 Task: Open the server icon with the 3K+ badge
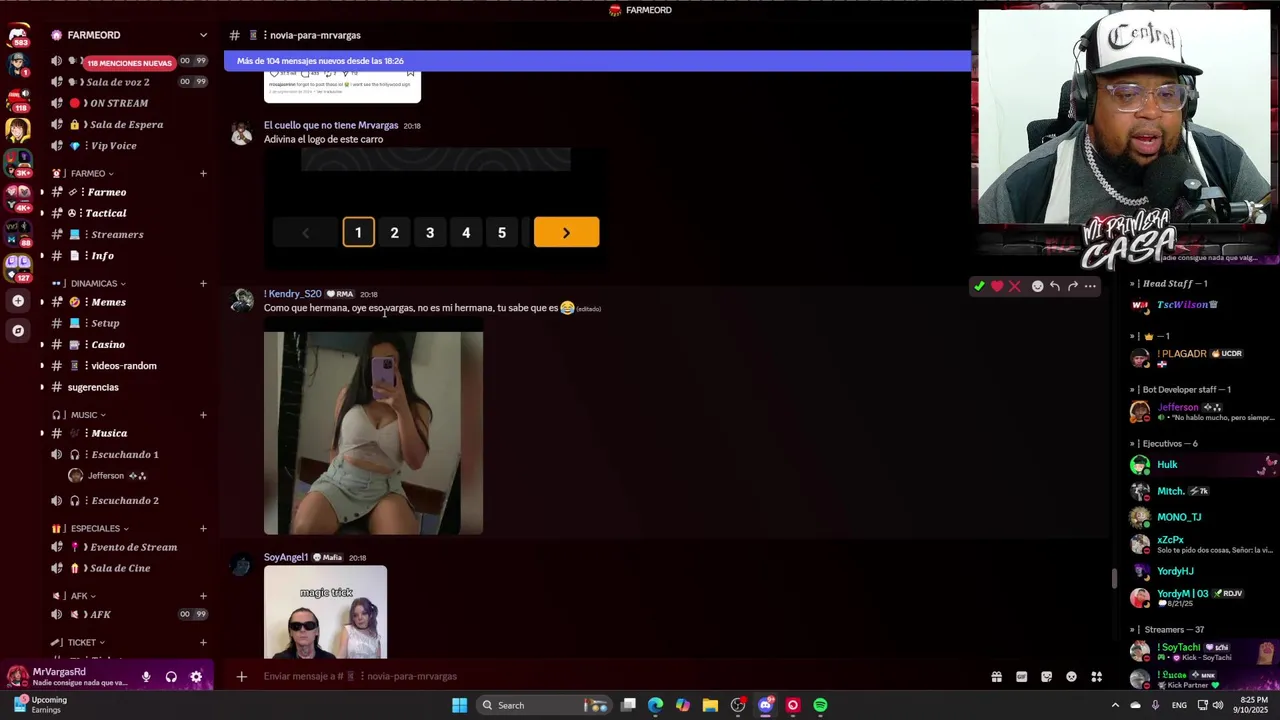[x=18, y=164]
